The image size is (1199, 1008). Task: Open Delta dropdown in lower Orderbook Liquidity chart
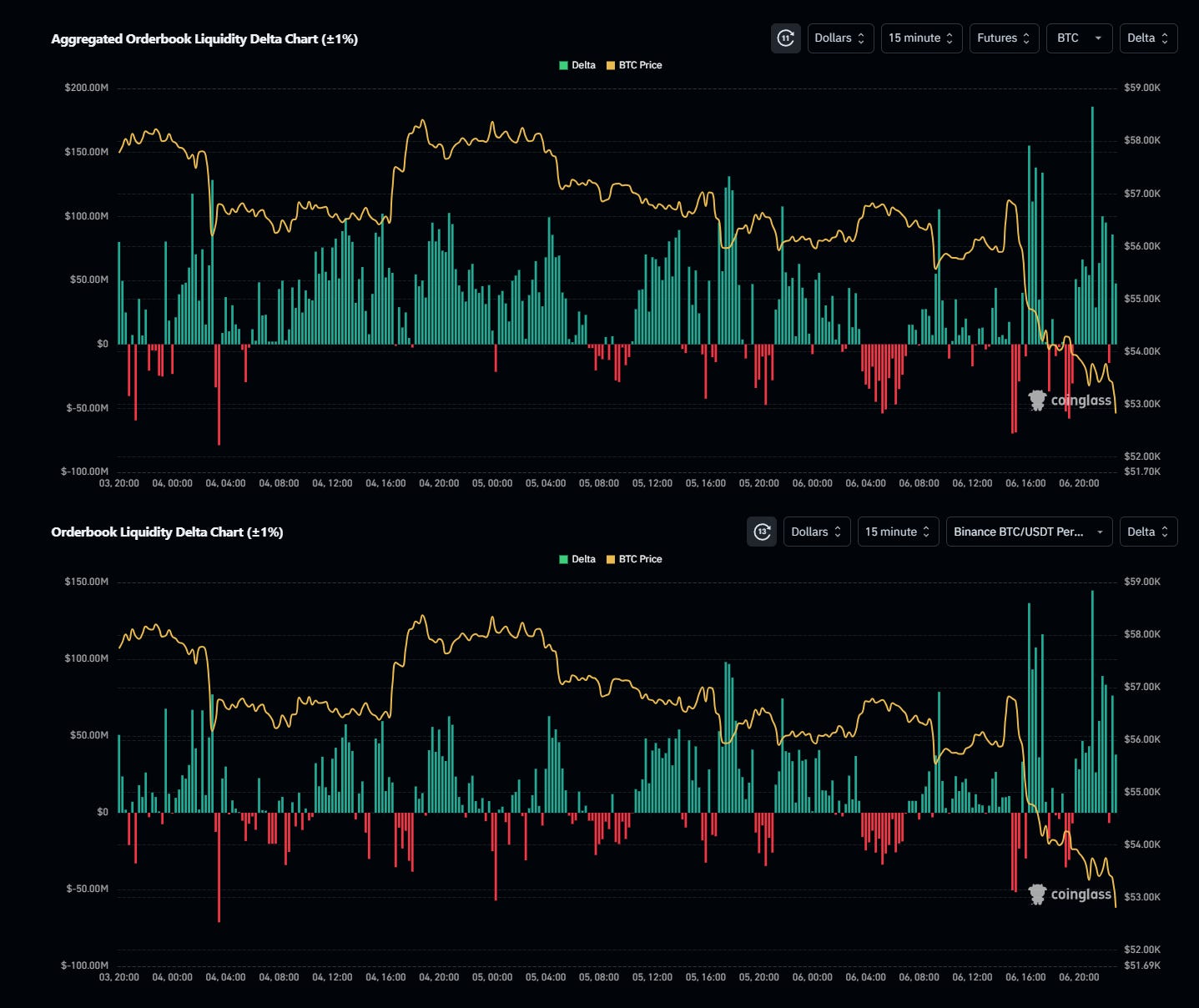click(x=1148, y=532)
